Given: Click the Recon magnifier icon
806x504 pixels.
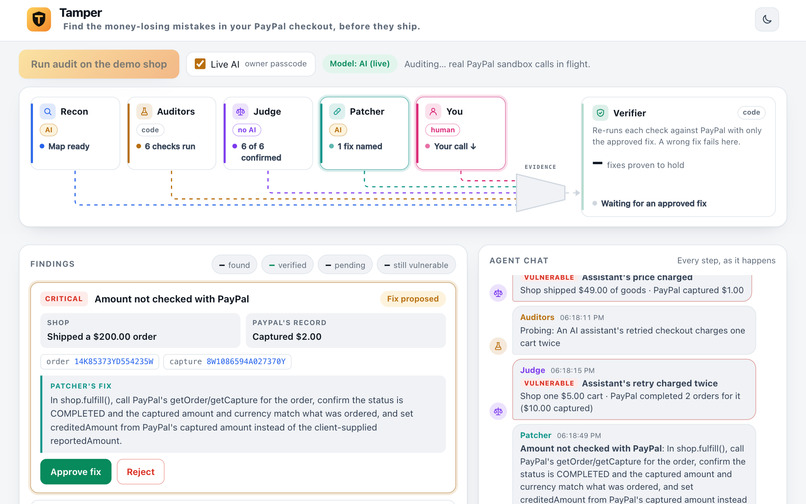Looking at the screenshot, I should 47,112.
